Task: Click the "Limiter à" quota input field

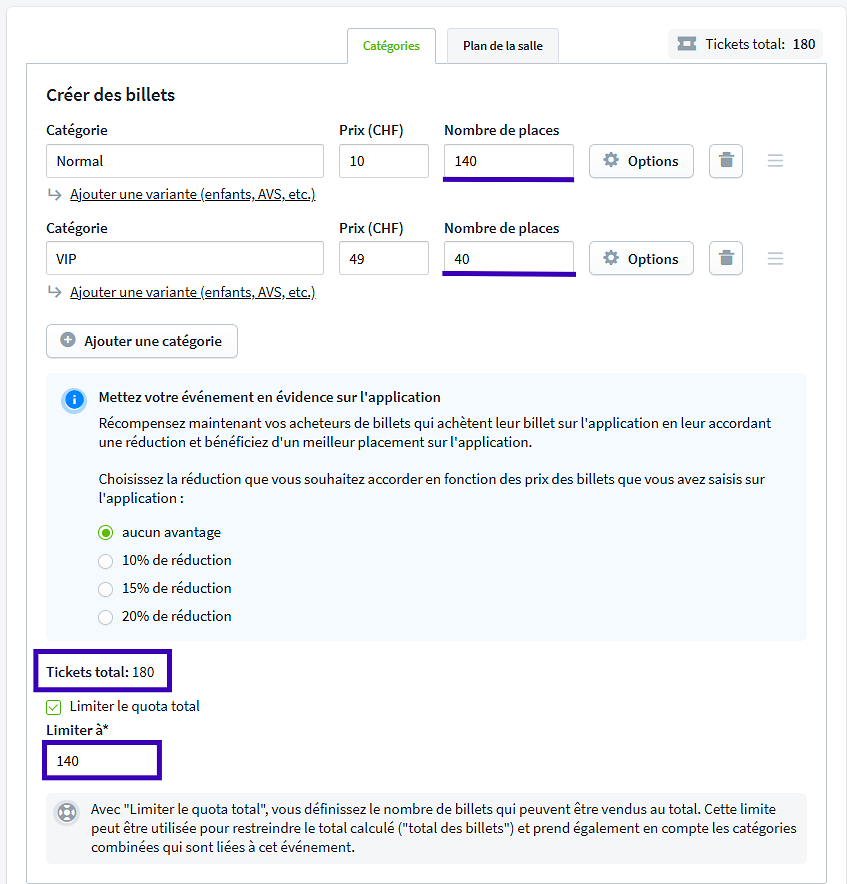Action: [102, 761]
